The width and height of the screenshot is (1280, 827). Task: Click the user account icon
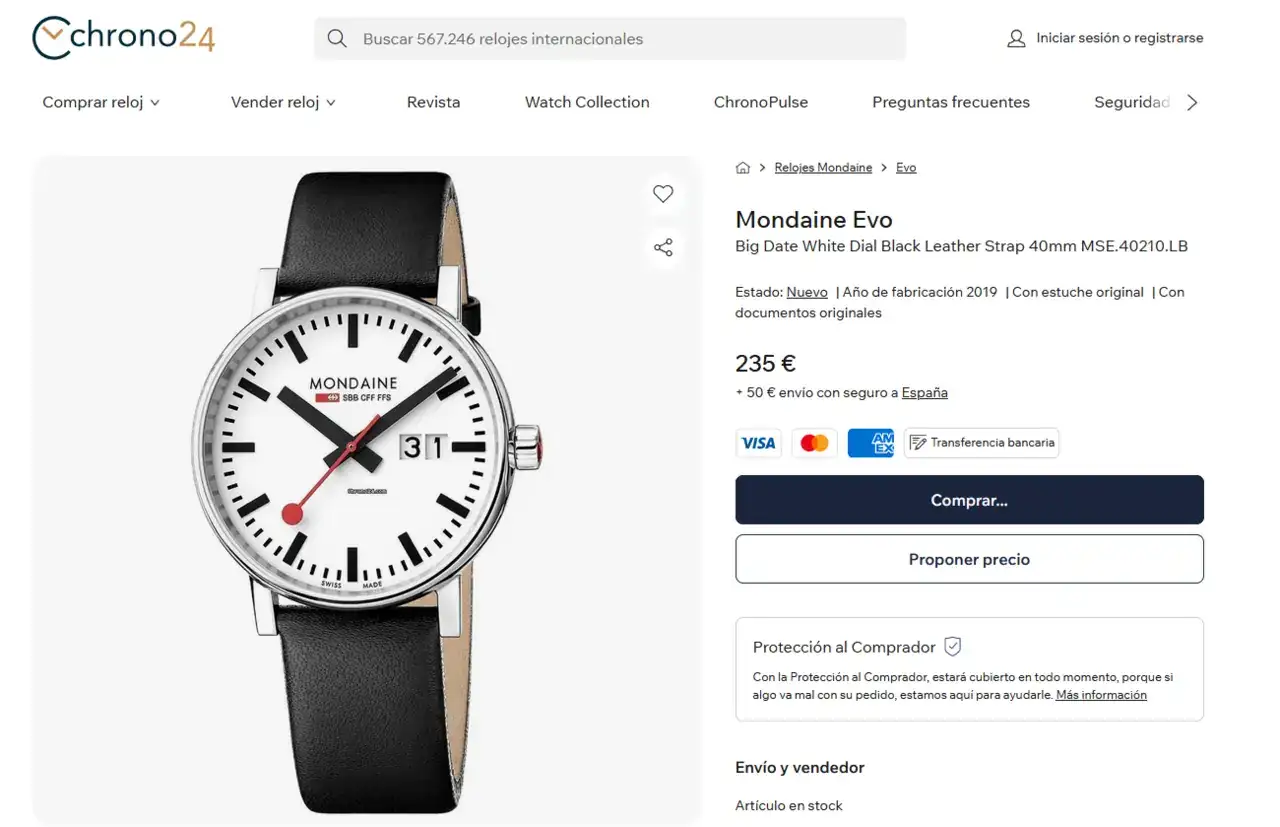1016,39
